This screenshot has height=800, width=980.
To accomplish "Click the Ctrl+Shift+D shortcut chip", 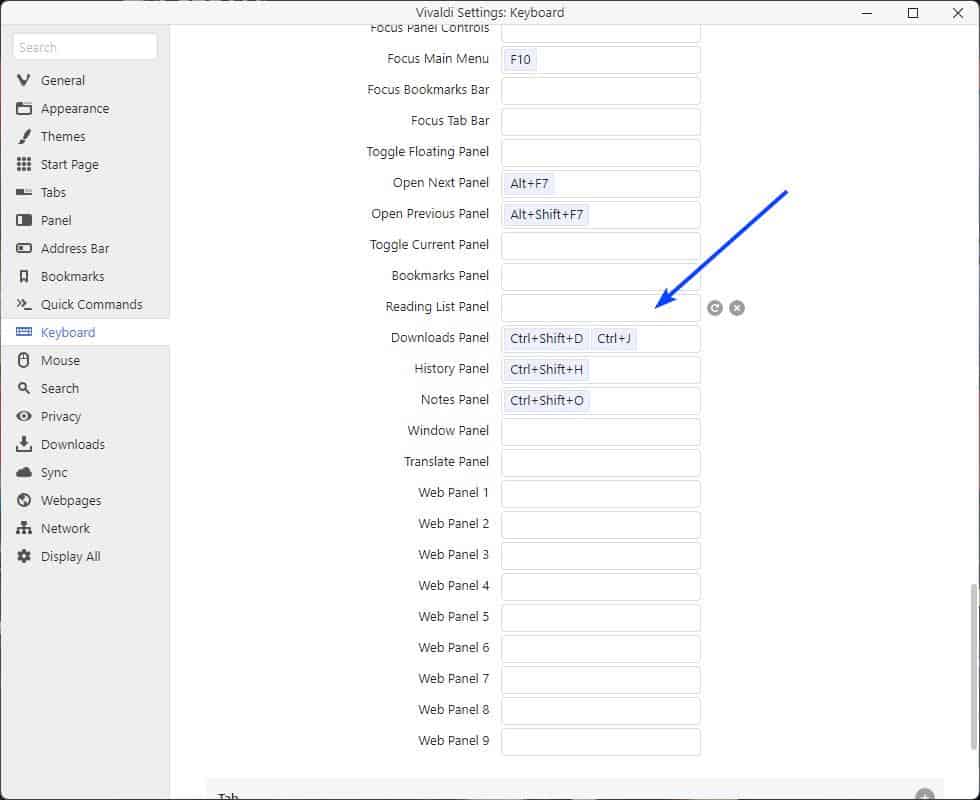I will tap(546, 338).
